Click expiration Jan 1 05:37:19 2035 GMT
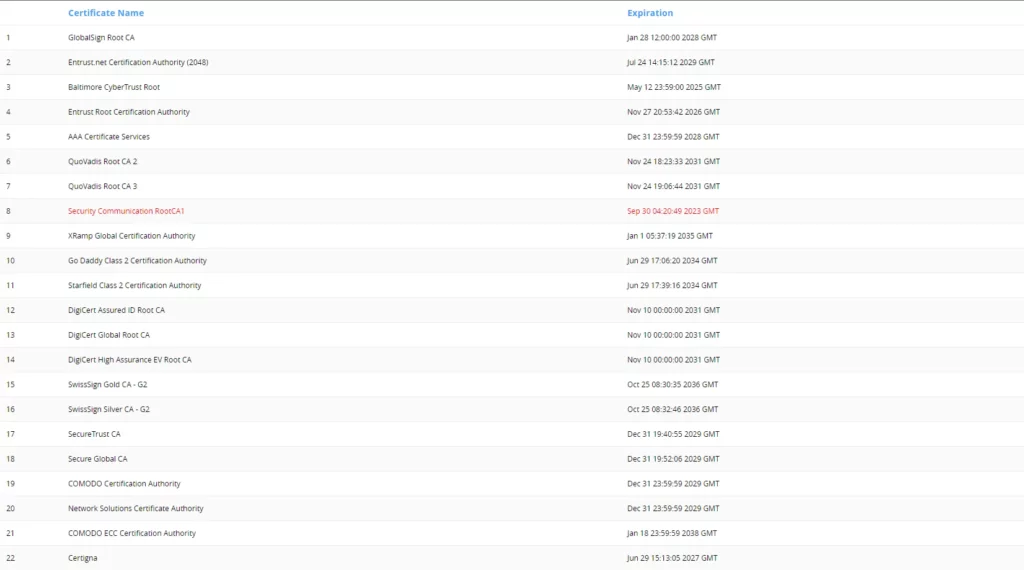1024x570 pixels. [x=669, y=236]
